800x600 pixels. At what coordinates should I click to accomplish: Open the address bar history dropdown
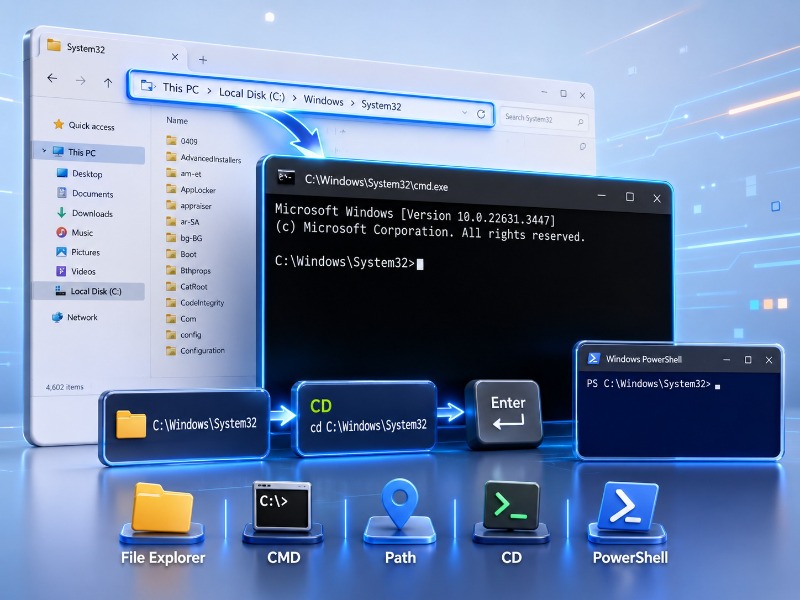(464, 112)
